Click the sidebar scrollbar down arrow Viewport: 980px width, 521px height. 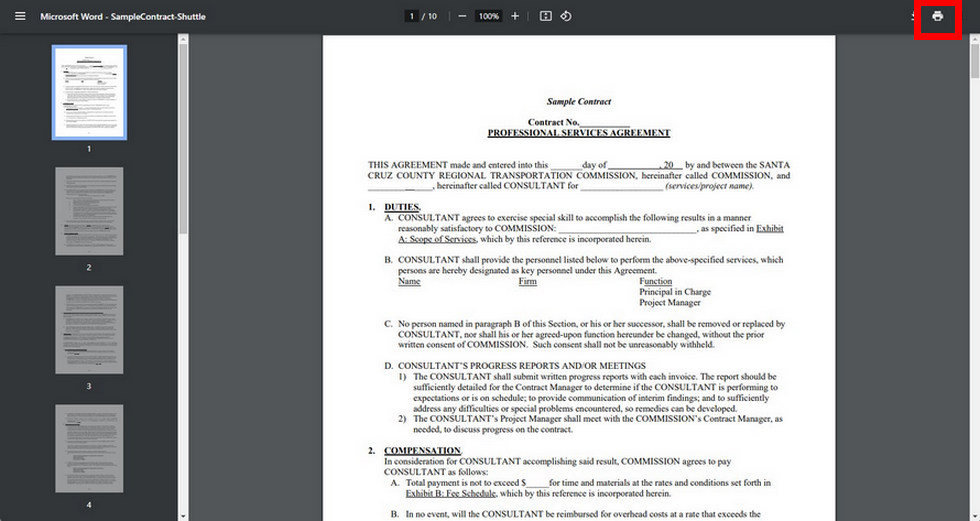point(183,517)
